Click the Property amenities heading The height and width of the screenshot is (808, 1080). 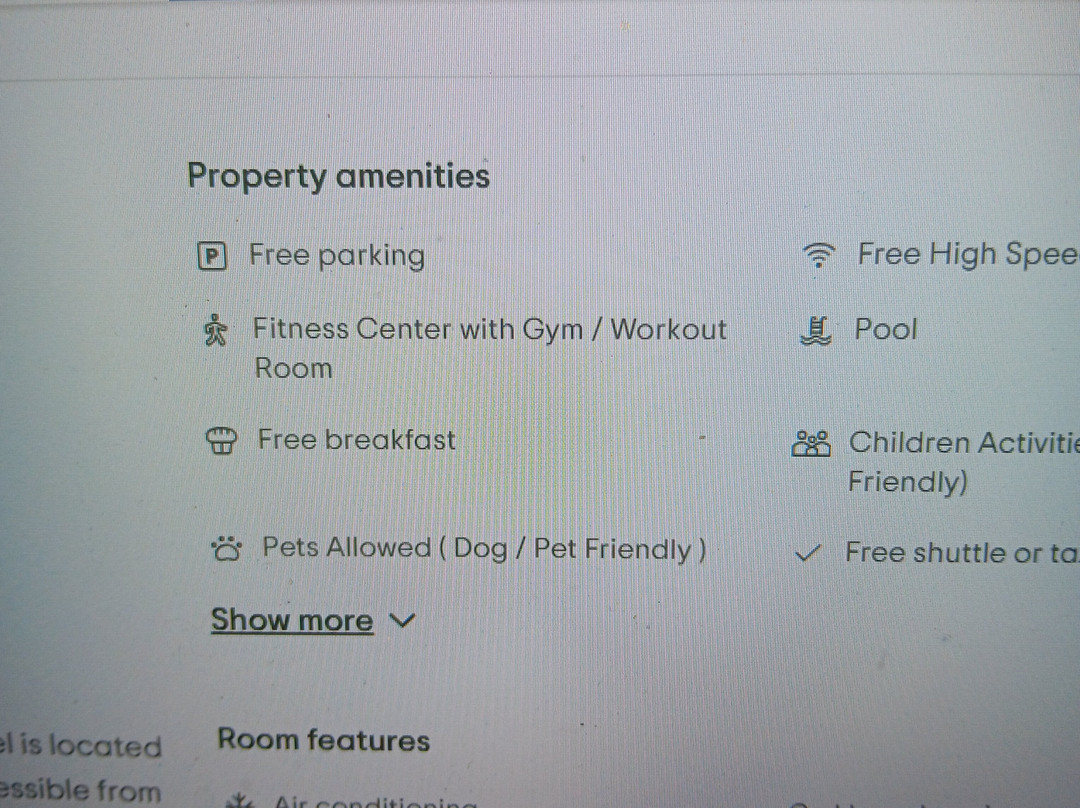point(338,176)
